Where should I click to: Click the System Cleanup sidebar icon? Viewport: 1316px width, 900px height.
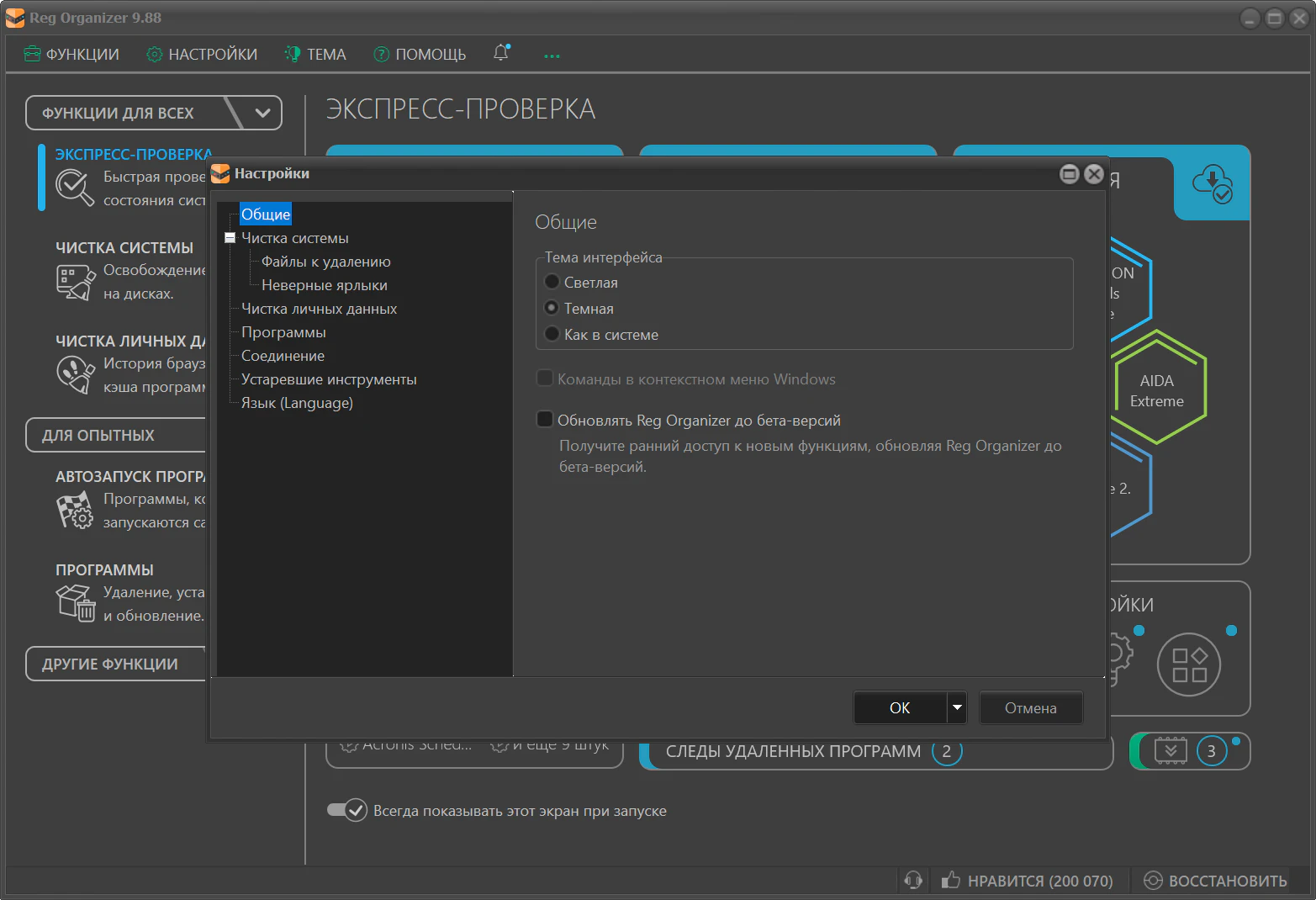click(x=74, y=282)
